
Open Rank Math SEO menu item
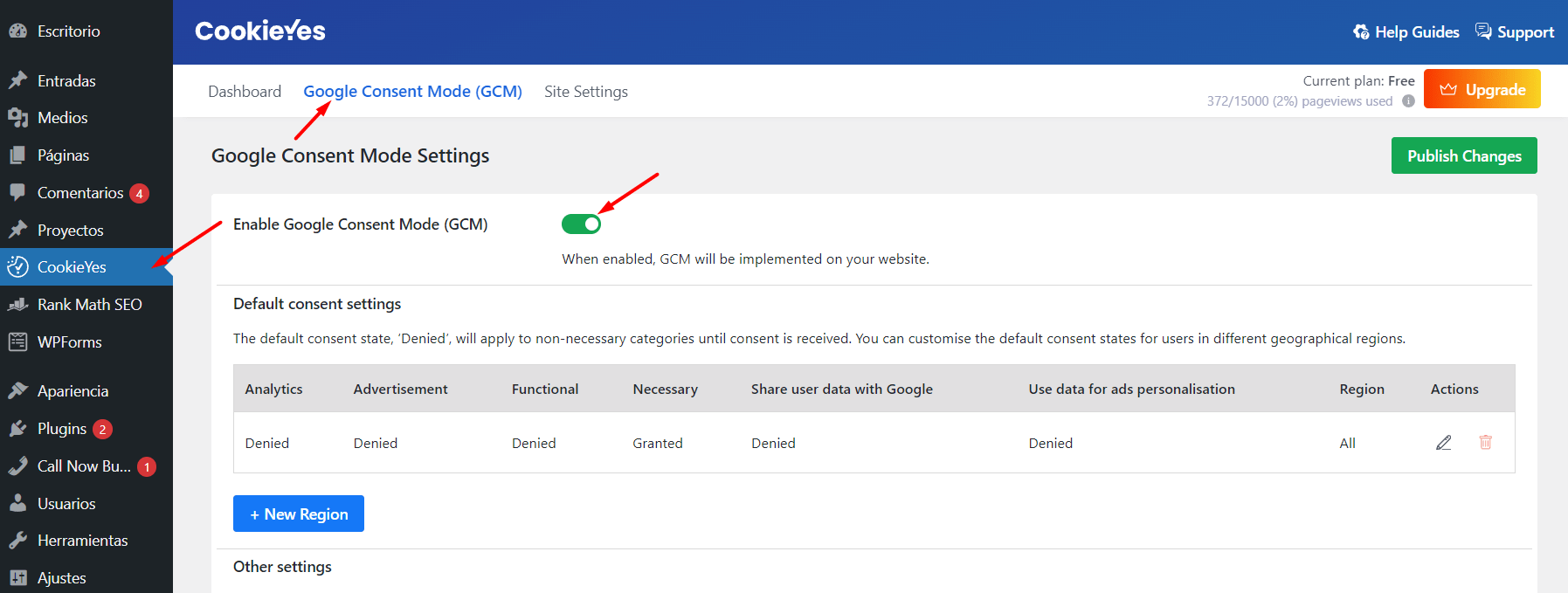86,304
